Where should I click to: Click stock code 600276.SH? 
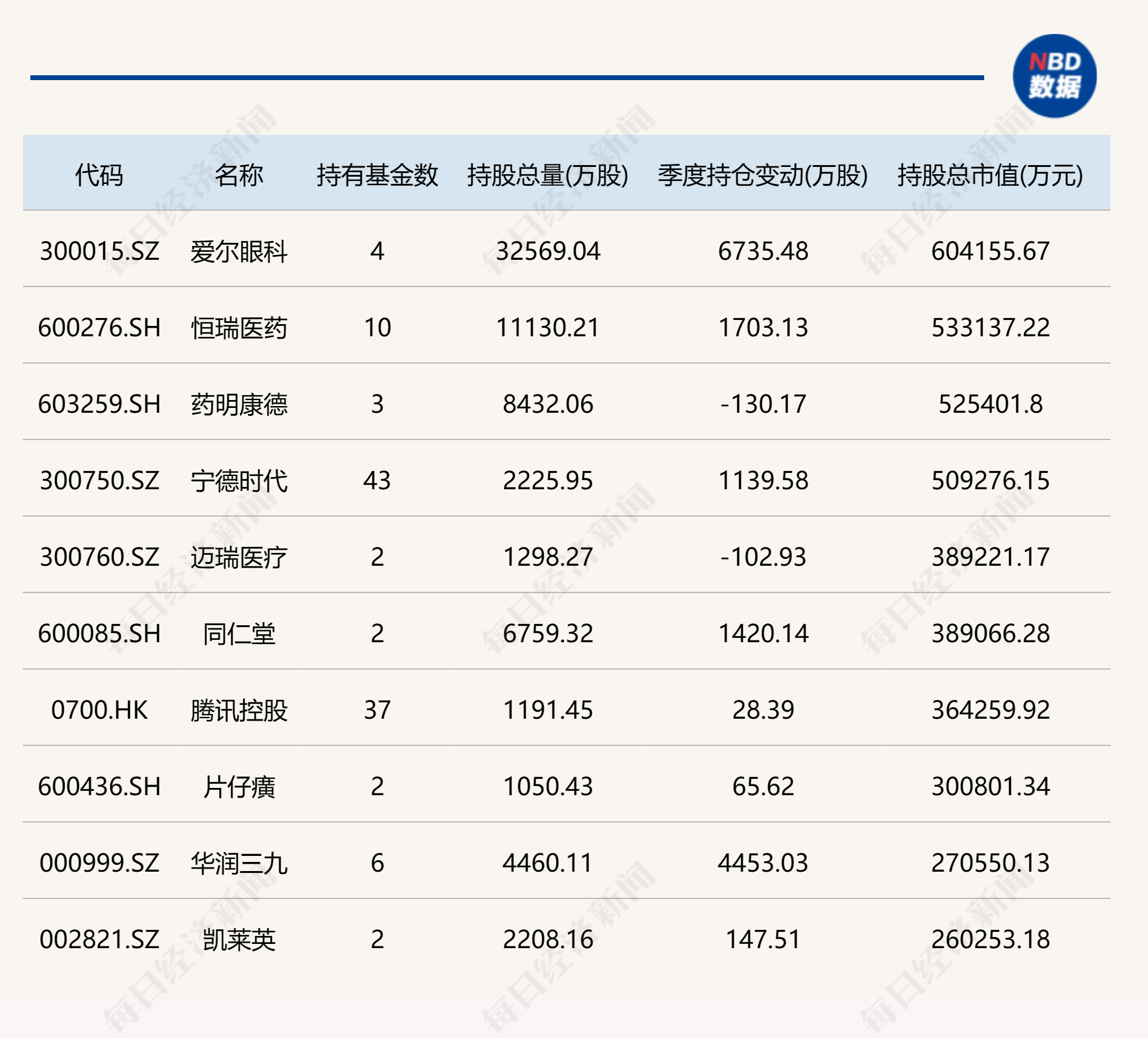100,328
